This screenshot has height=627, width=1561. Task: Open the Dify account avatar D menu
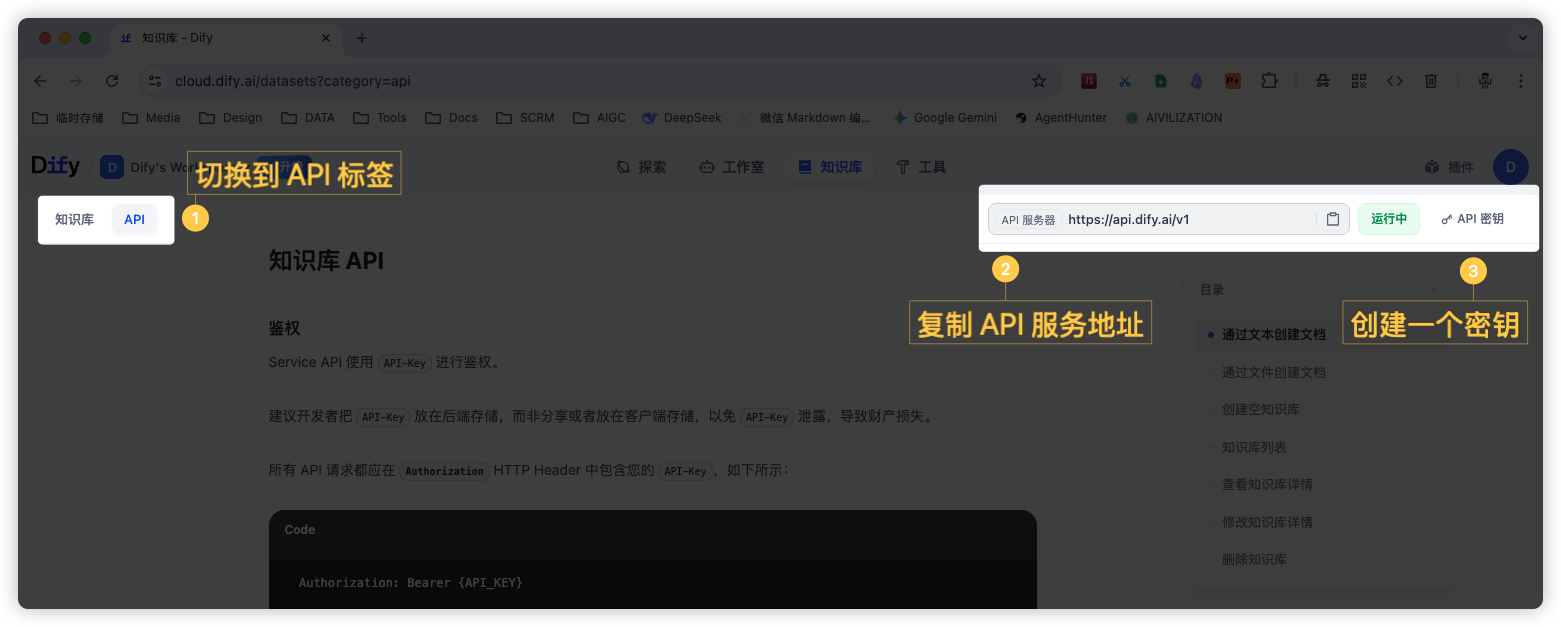(1510, 167)
